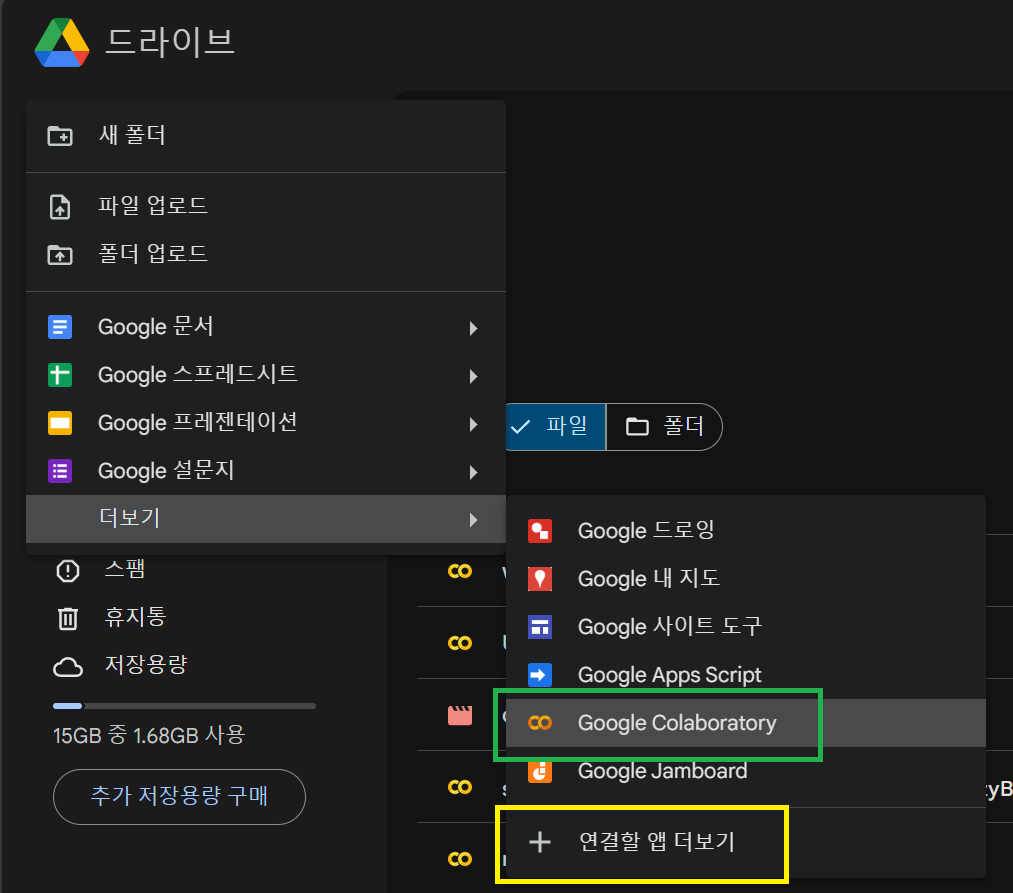
Task: Open the 휴지통 sidebar link
Action: [x=135, y=617]
